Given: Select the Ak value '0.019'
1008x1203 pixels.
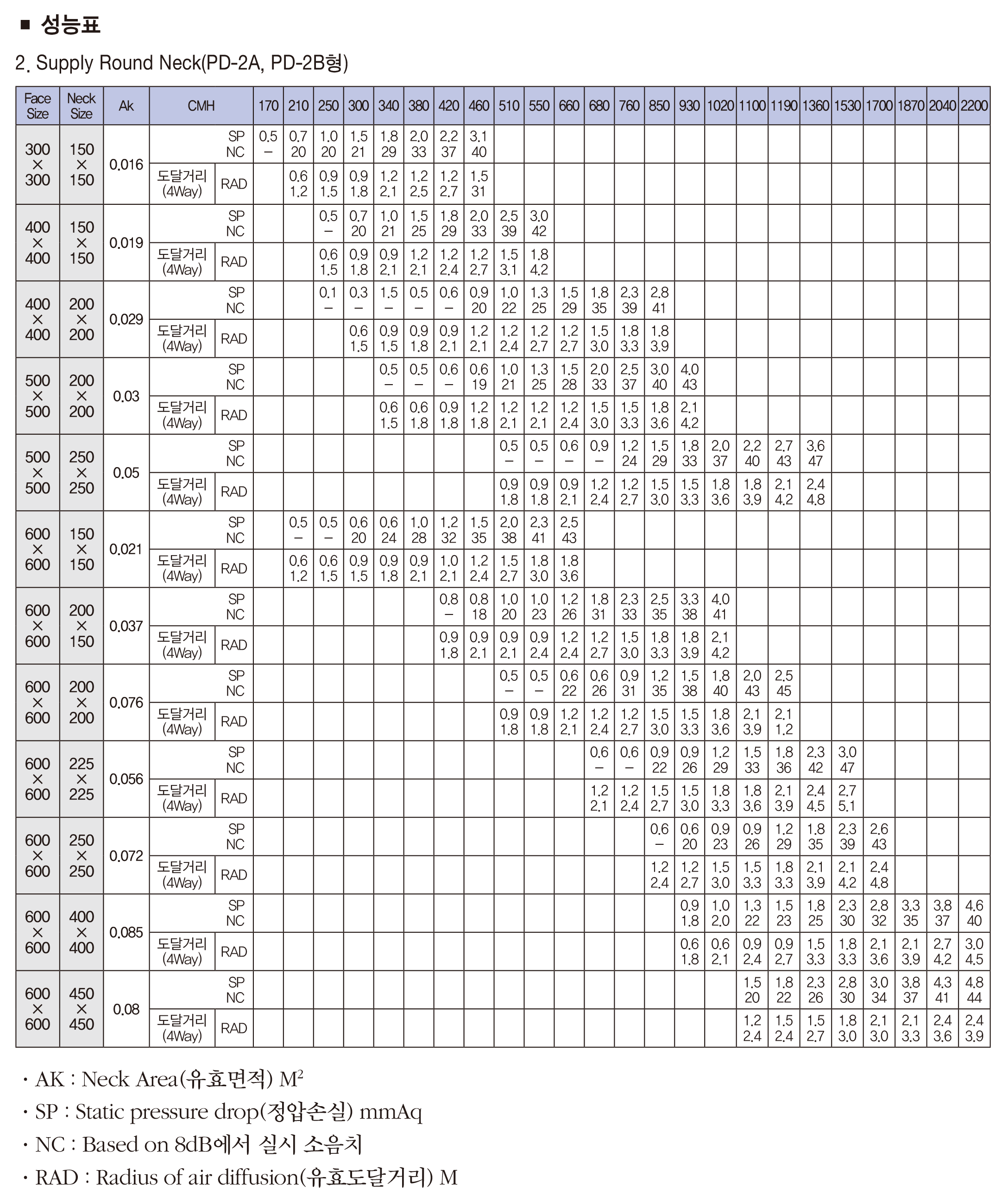Looking at the screenshot, I should (126, 243).
